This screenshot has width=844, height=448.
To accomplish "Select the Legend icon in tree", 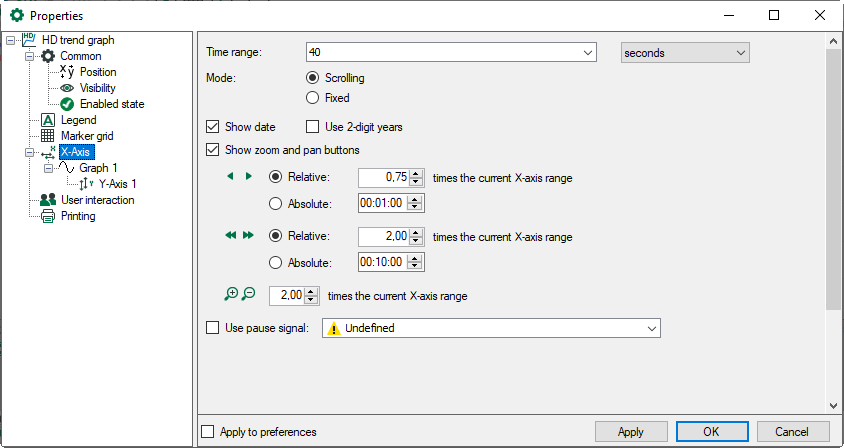I will click(x=47, y=120).
